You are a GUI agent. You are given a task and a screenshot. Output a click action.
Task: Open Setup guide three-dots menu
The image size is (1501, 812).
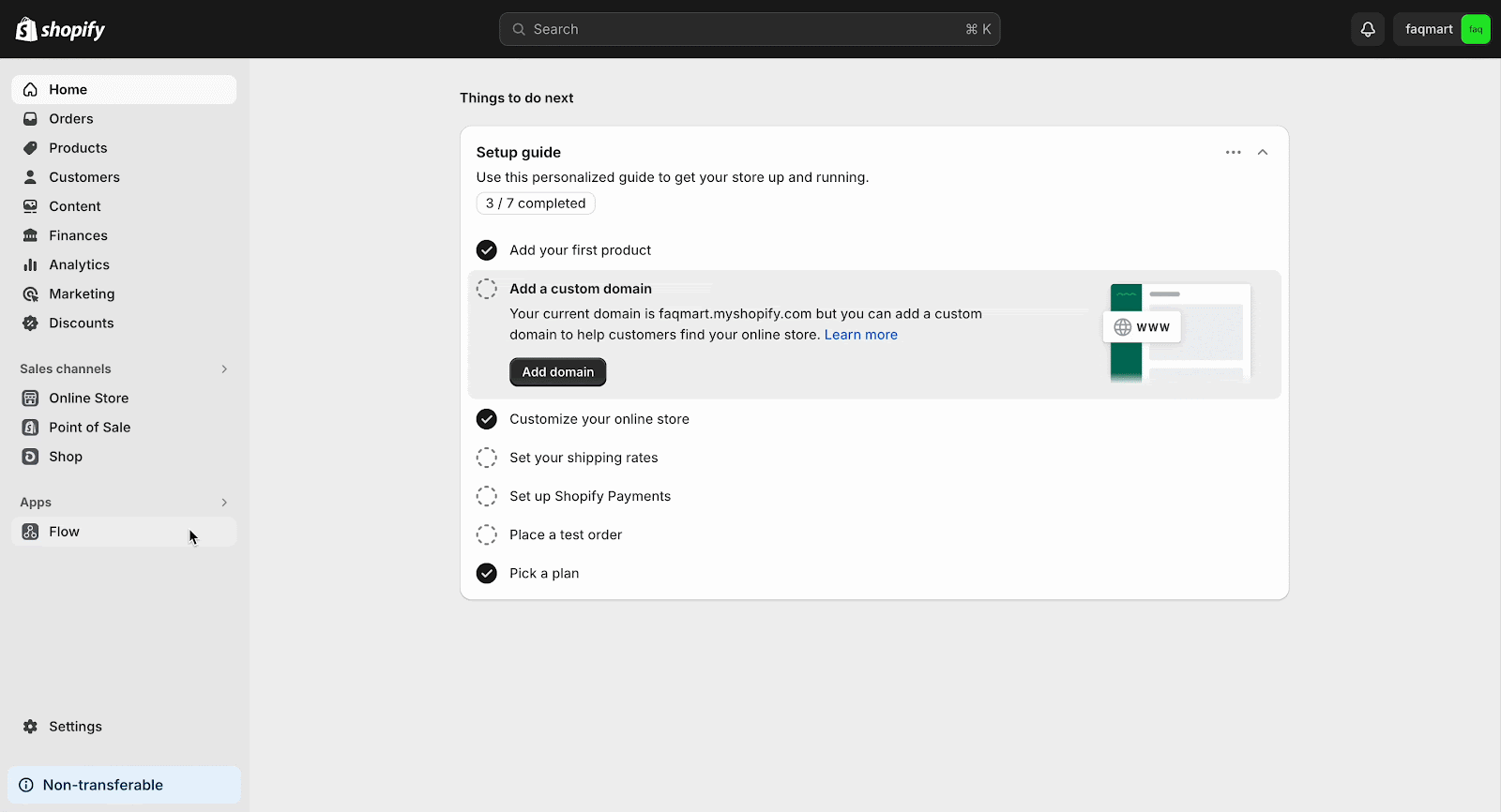[1233, 152]
